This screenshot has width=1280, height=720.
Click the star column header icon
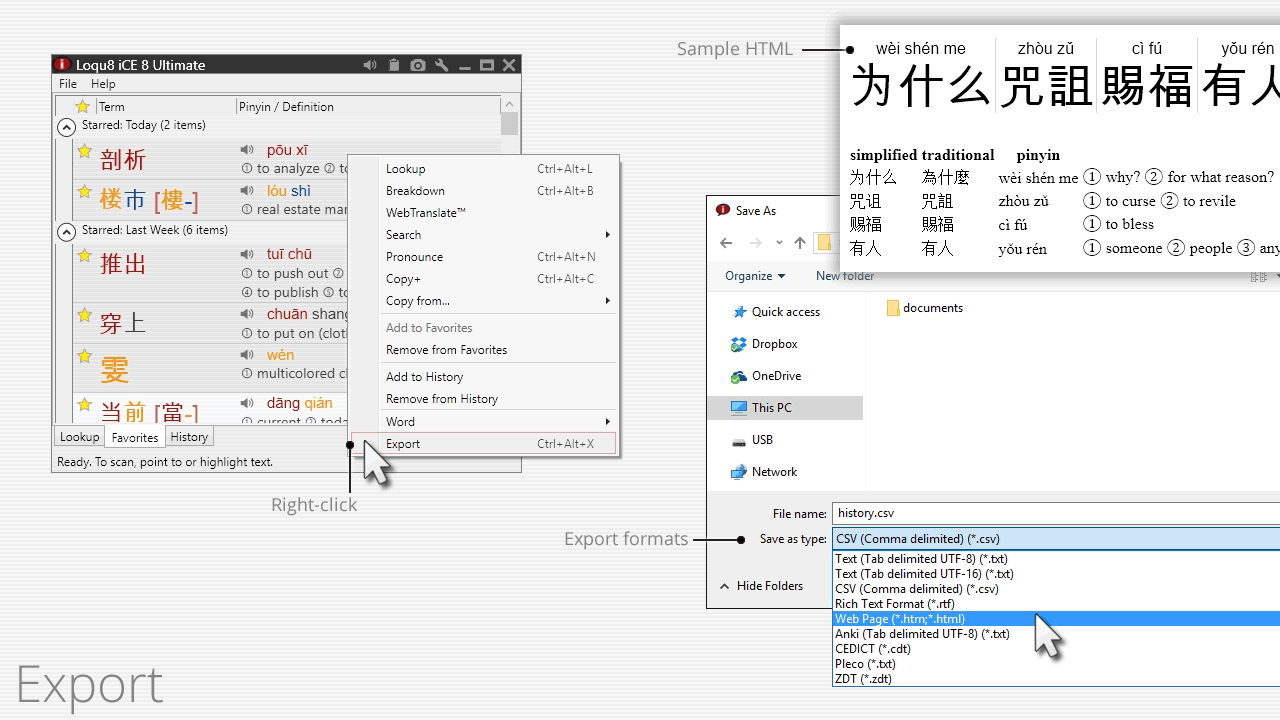click(83, 106)
